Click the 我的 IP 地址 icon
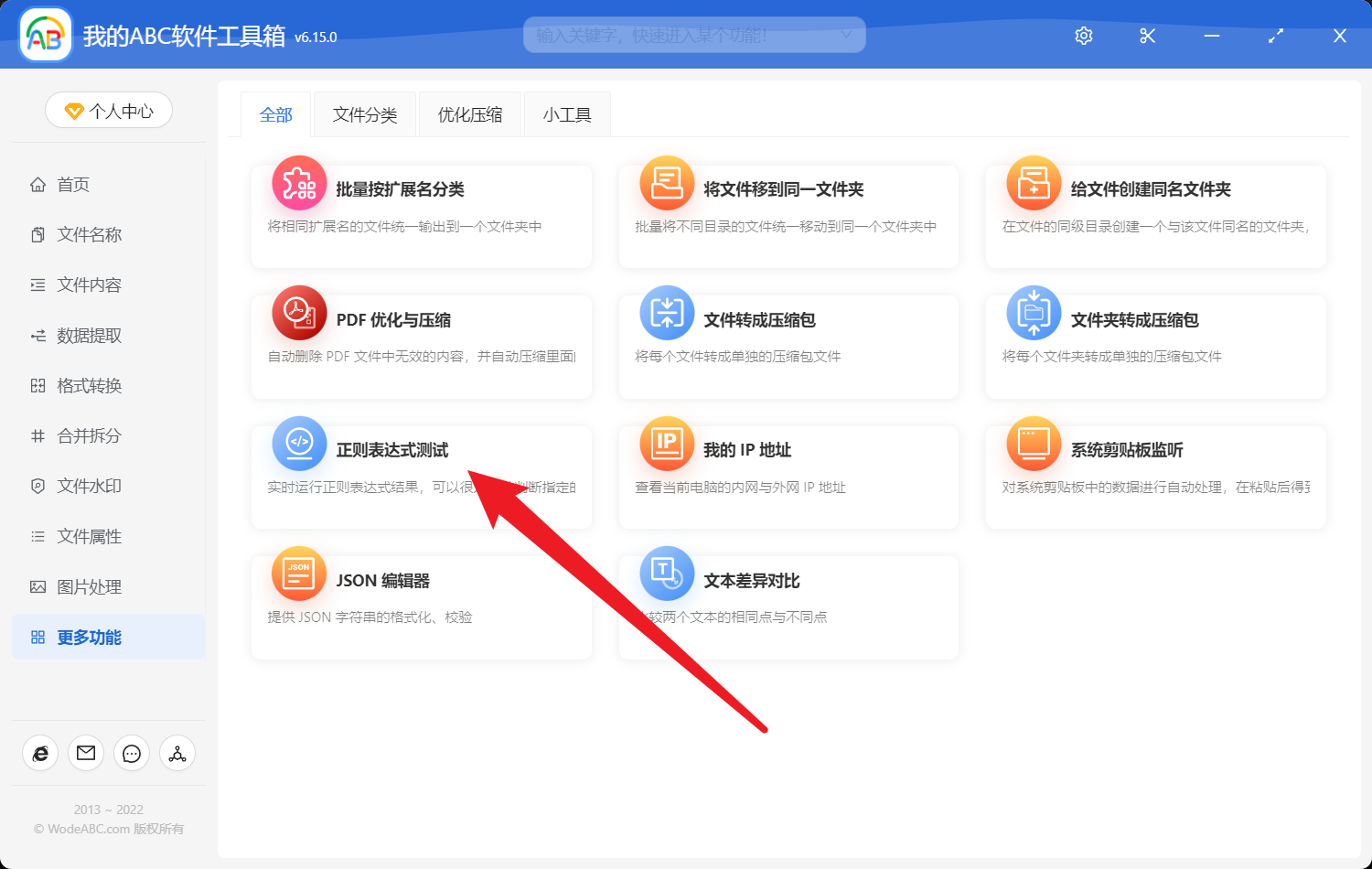 click(x=666, y=443)
